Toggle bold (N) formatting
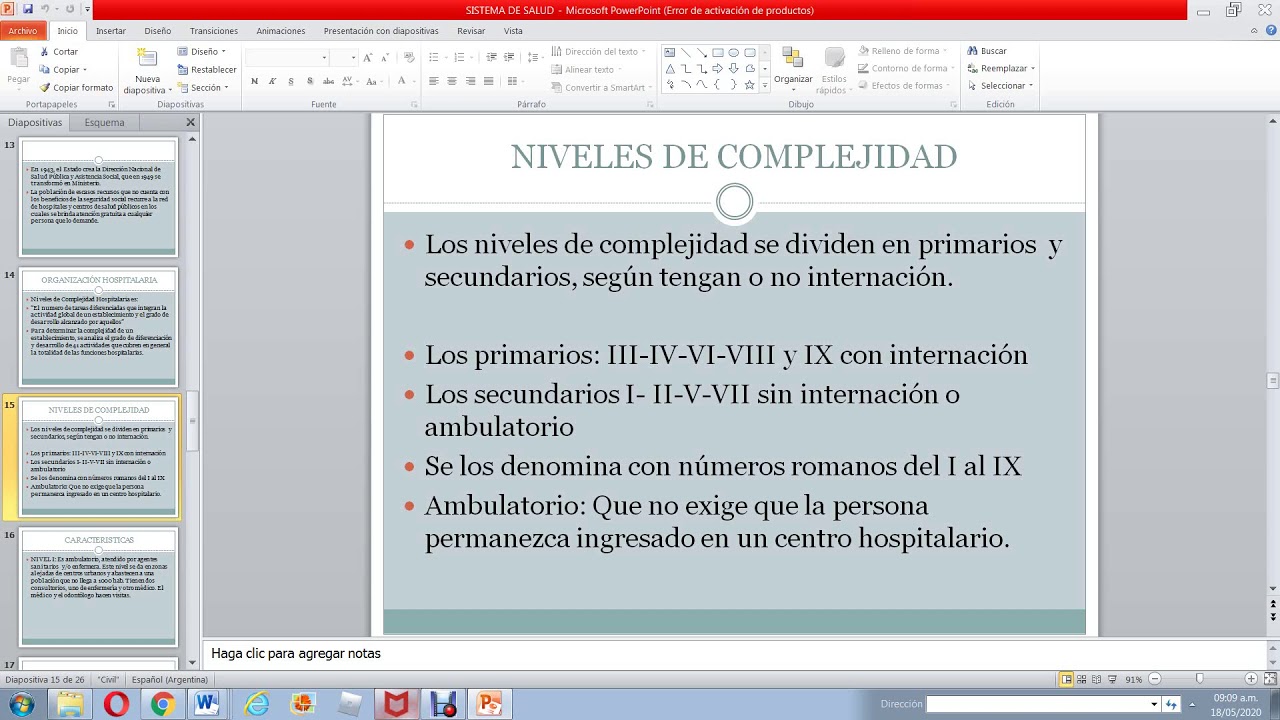 pyautogui.click(x=254, y=81)
